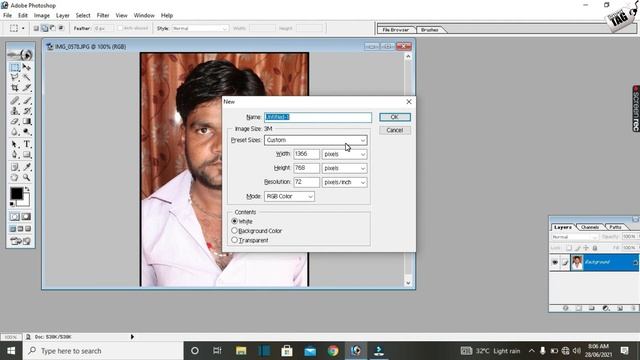Click Cancel in the New dialog
The width and height of the screenshot is (640, 360).
click(394, 130)
